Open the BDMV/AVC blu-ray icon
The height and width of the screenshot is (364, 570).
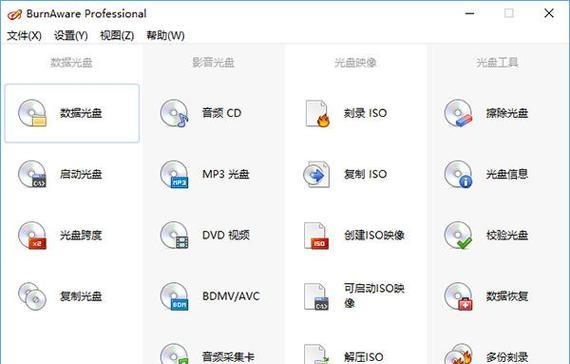[x=174, y=296]
